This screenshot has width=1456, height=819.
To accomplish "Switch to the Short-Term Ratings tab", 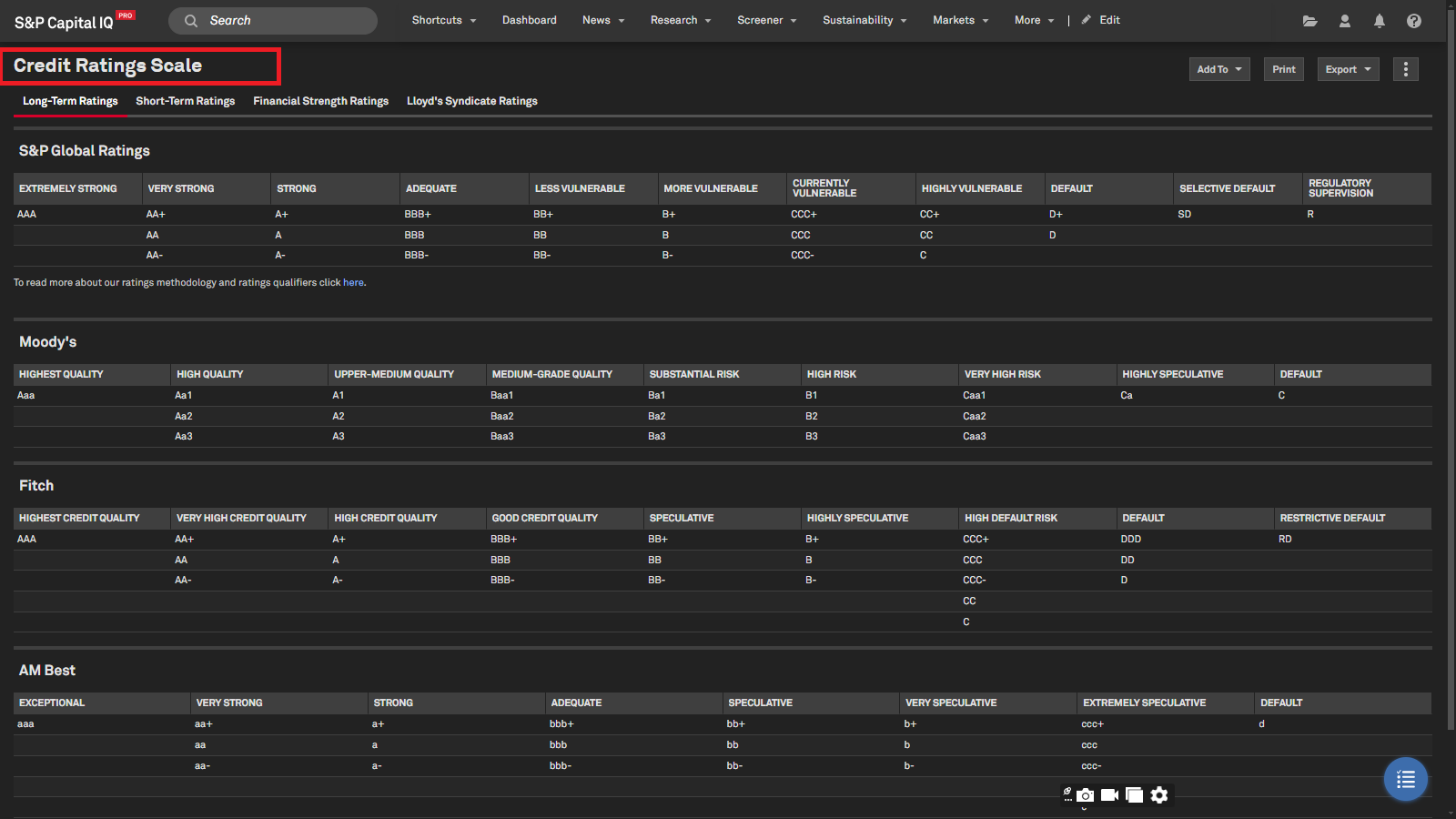I will click(x=185, y=101).
